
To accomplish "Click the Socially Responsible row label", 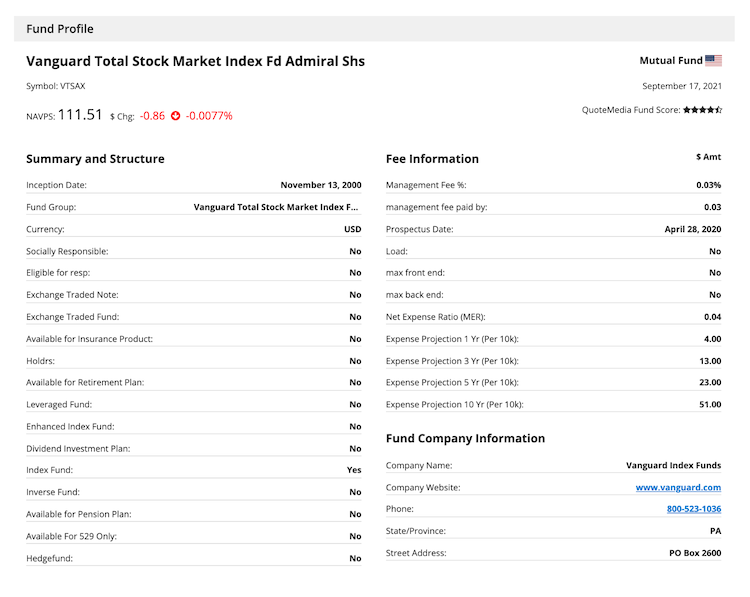I will coord(67,251).
